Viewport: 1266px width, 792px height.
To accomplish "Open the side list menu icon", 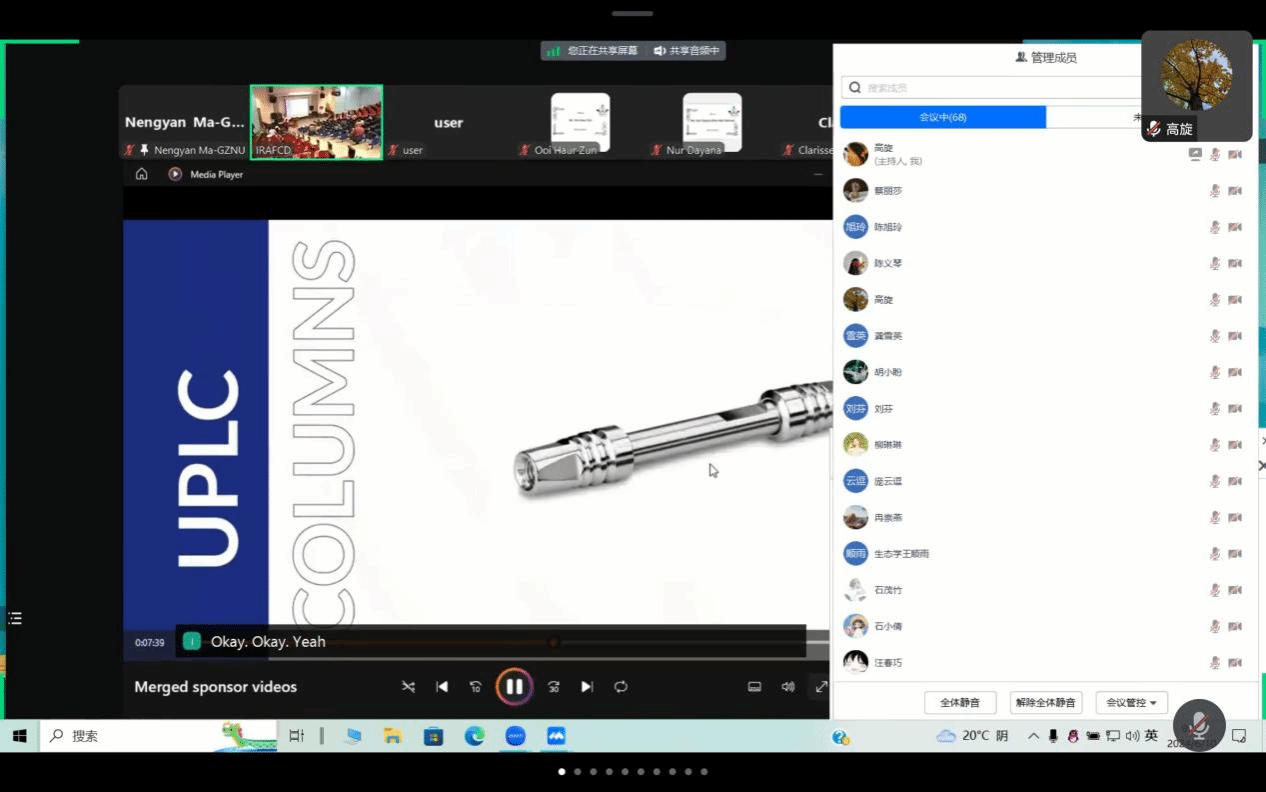I will 15,619.
